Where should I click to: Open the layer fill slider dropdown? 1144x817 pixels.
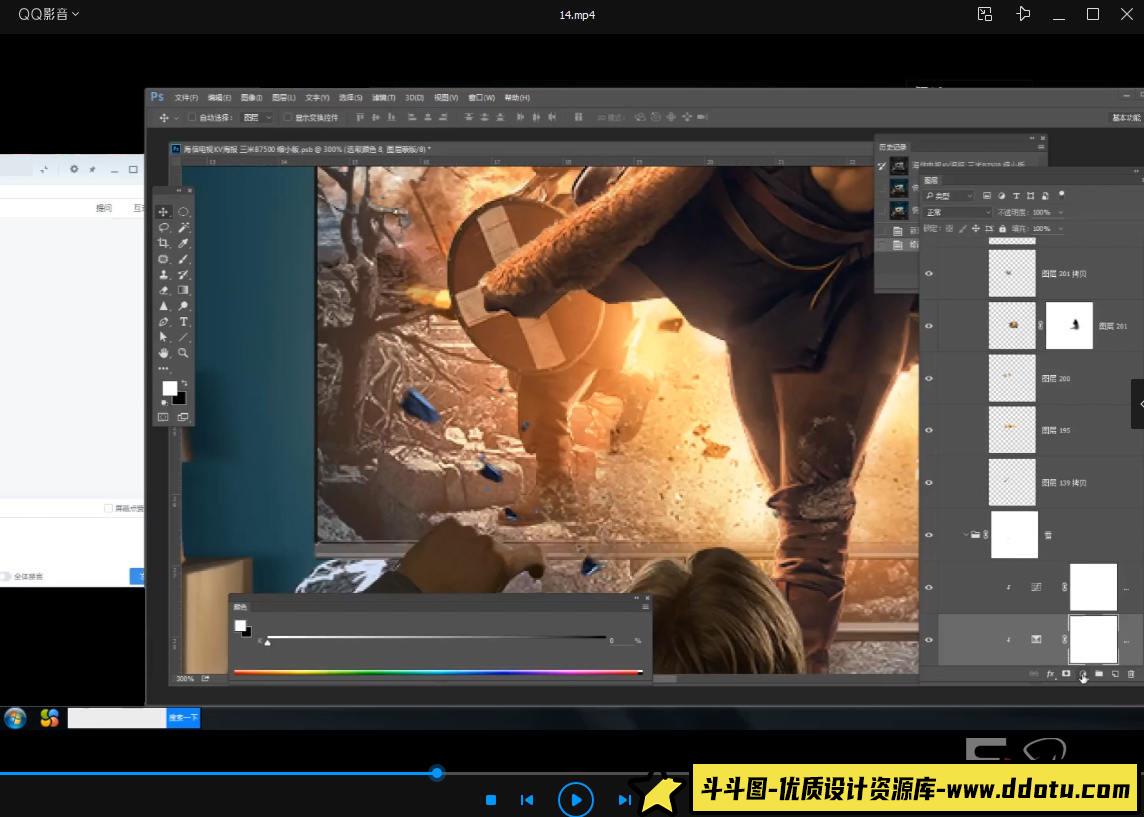pos(1060,228)
